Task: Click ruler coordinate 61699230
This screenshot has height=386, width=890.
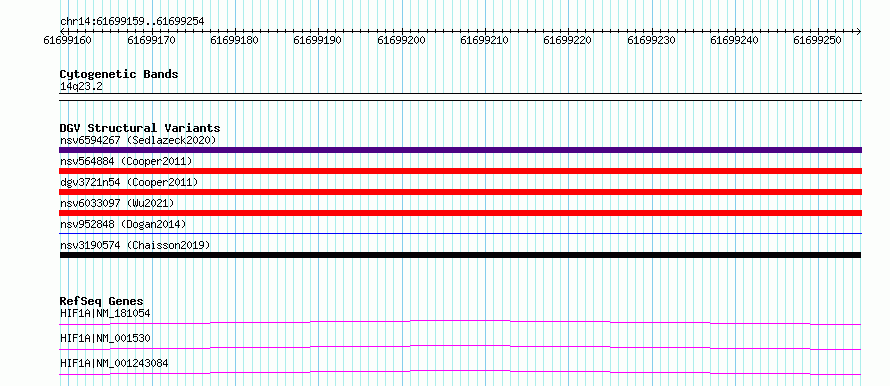Action: tap(652, 40)
